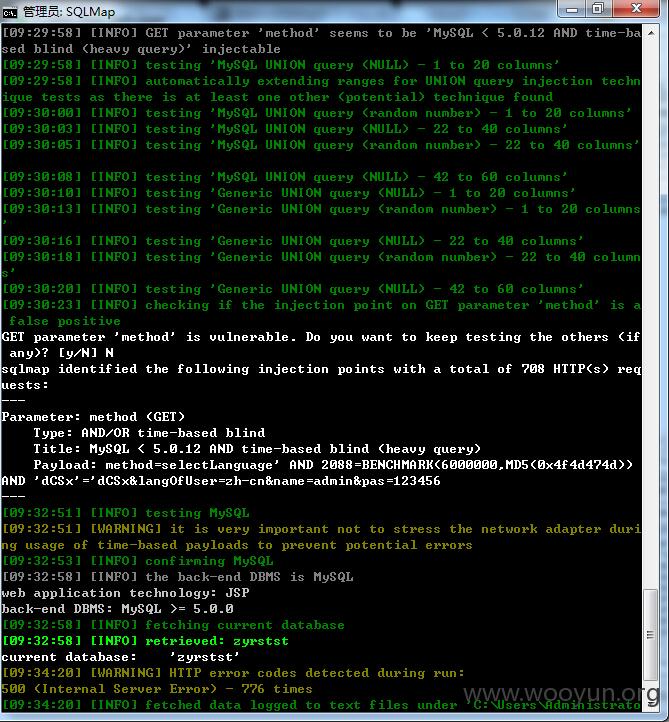Minimize the SQLMap console window
Screen dimensions: 669x722
click(572, 9)
